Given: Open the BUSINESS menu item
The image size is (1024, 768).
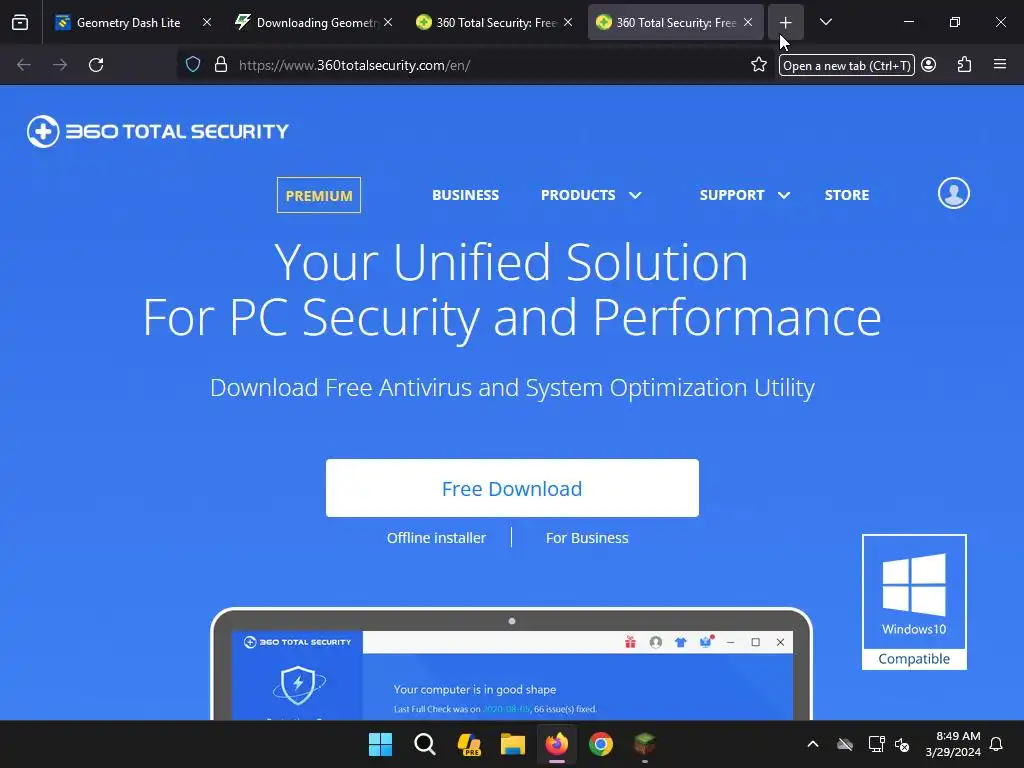Looking at the screenshot, I should pos(466,195).
